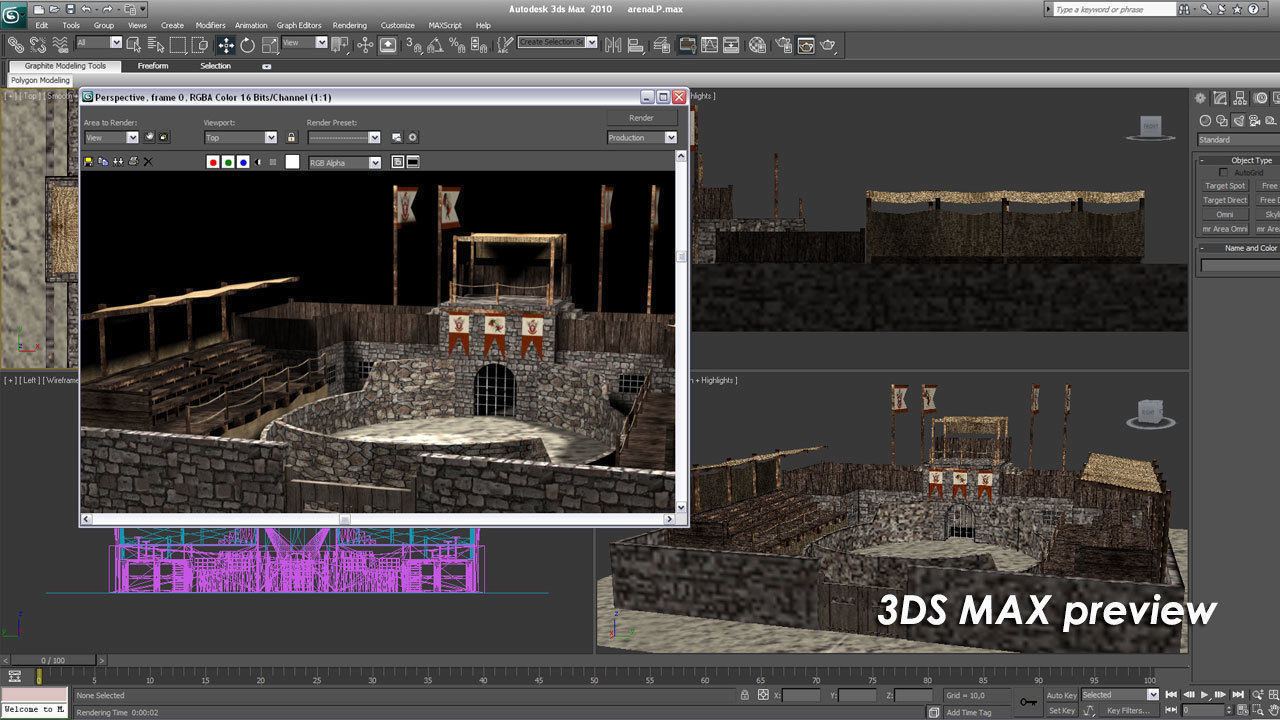Click the Play Animation button

[x=1205, y=695]
